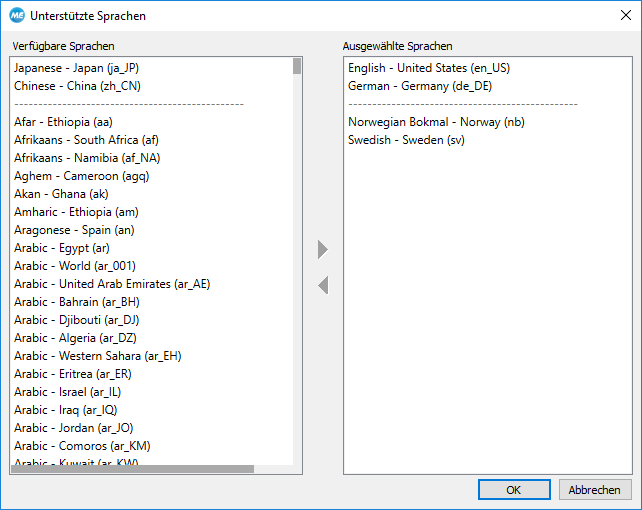Select English - United States in selected list
Image resolution: width=642 pixels, height=510 pixels.
429,68
